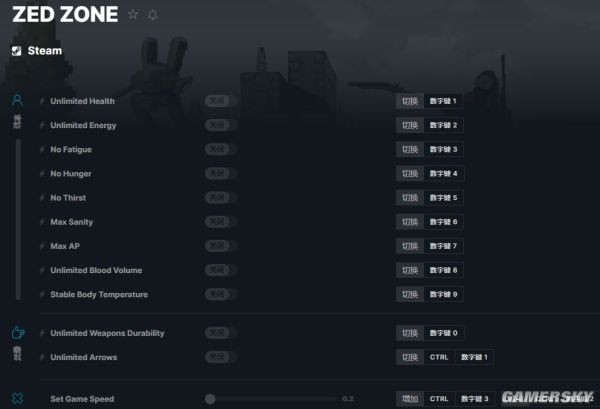
Task: Select the thumbs-up weapons category icon
Action: tap(18, 332)
